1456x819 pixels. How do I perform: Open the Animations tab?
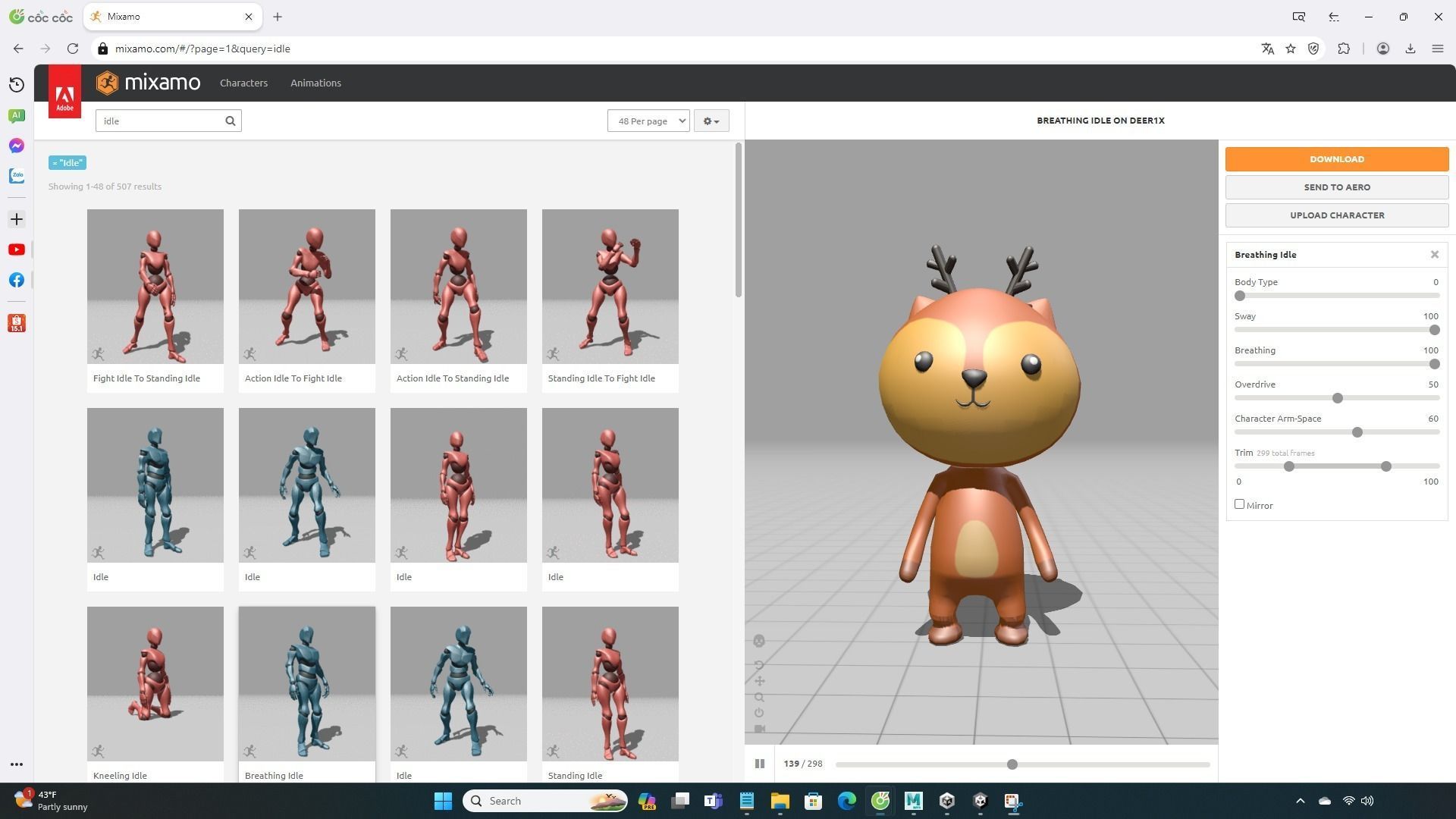click(x=315, y=83)
